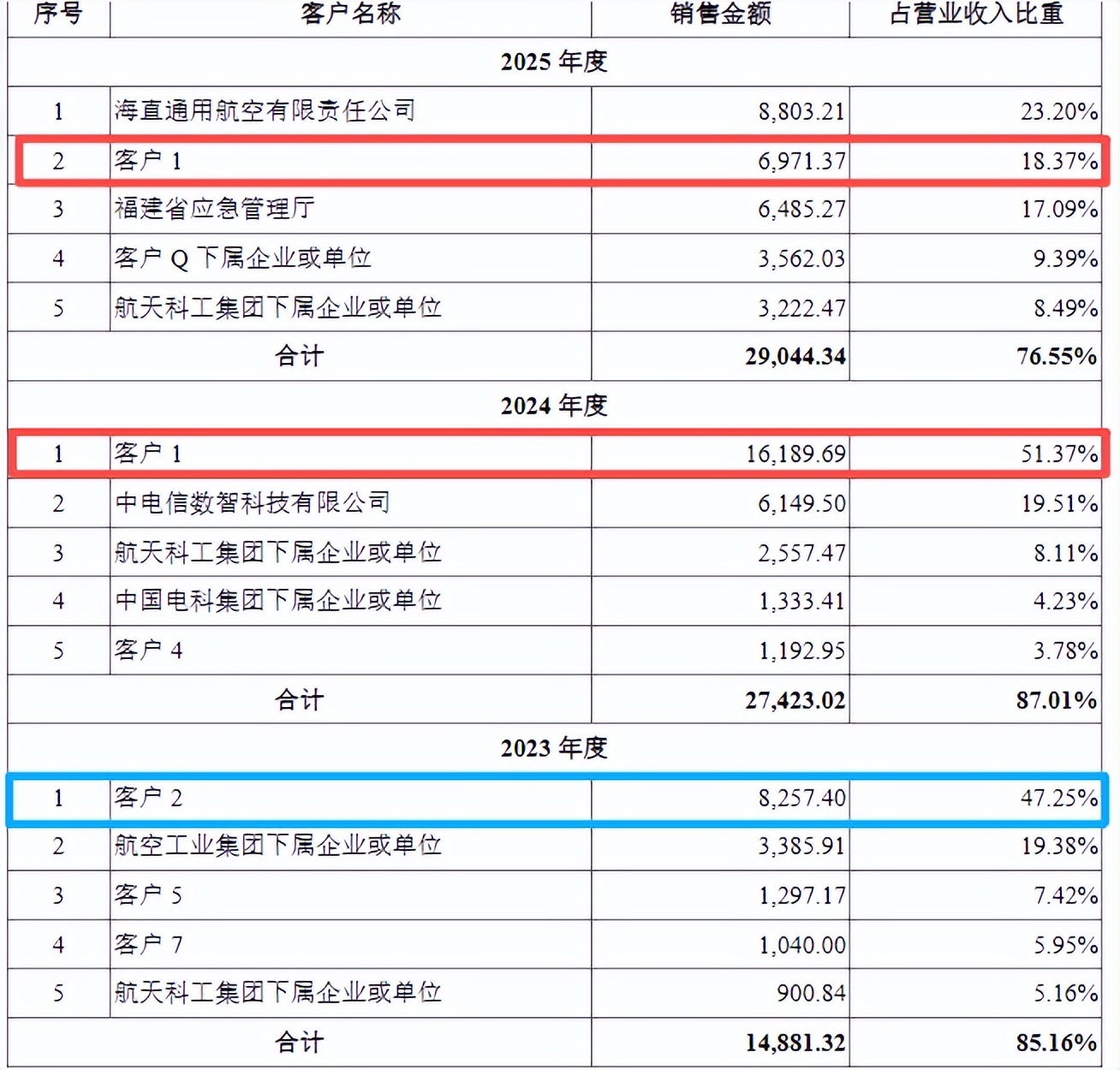Screen dimensions: 1120x1070
Task: Click the percentage 18.37%
Action: pyautogui.click(x=1058, y=161)
